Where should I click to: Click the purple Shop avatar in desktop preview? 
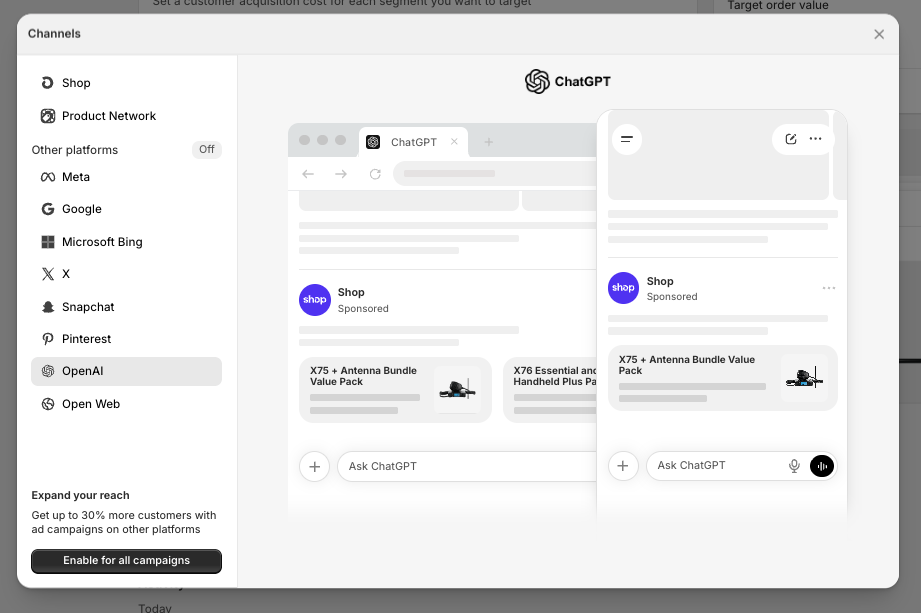(315, 300)
